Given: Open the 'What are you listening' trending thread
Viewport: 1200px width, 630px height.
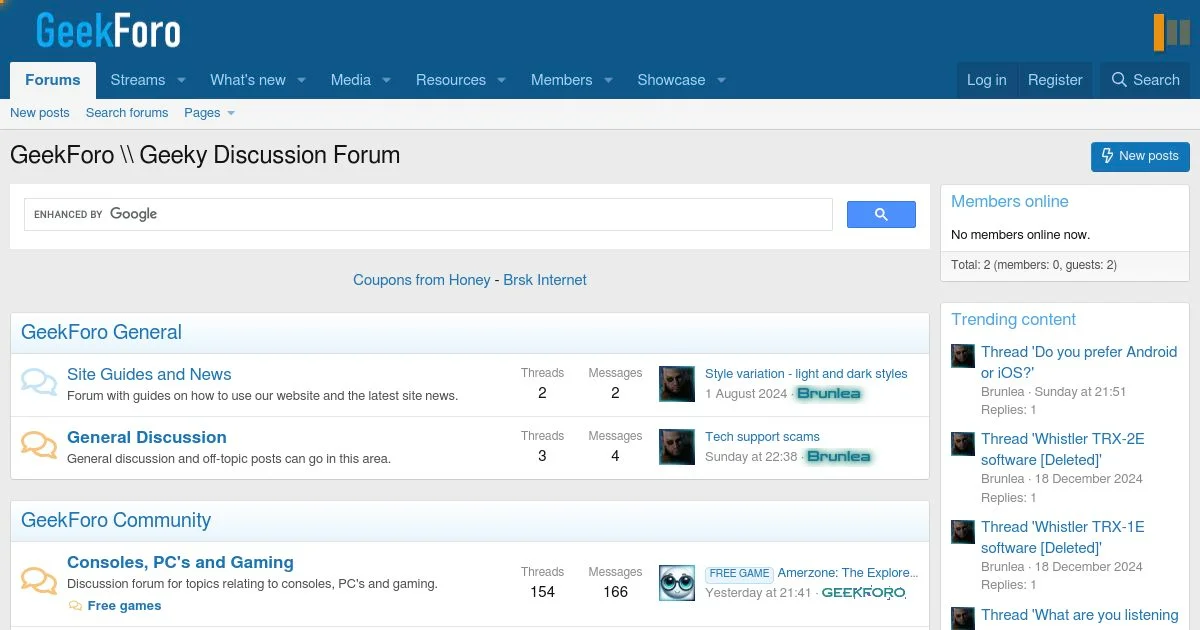Looking at the screenshot, I should point(1080,616).
